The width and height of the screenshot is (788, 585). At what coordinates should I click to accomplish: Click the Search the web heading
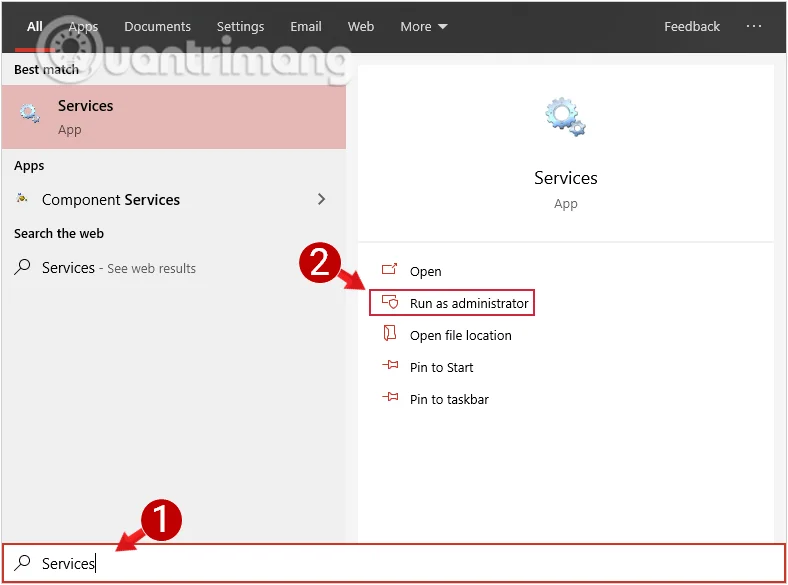[x=59, y=233]
